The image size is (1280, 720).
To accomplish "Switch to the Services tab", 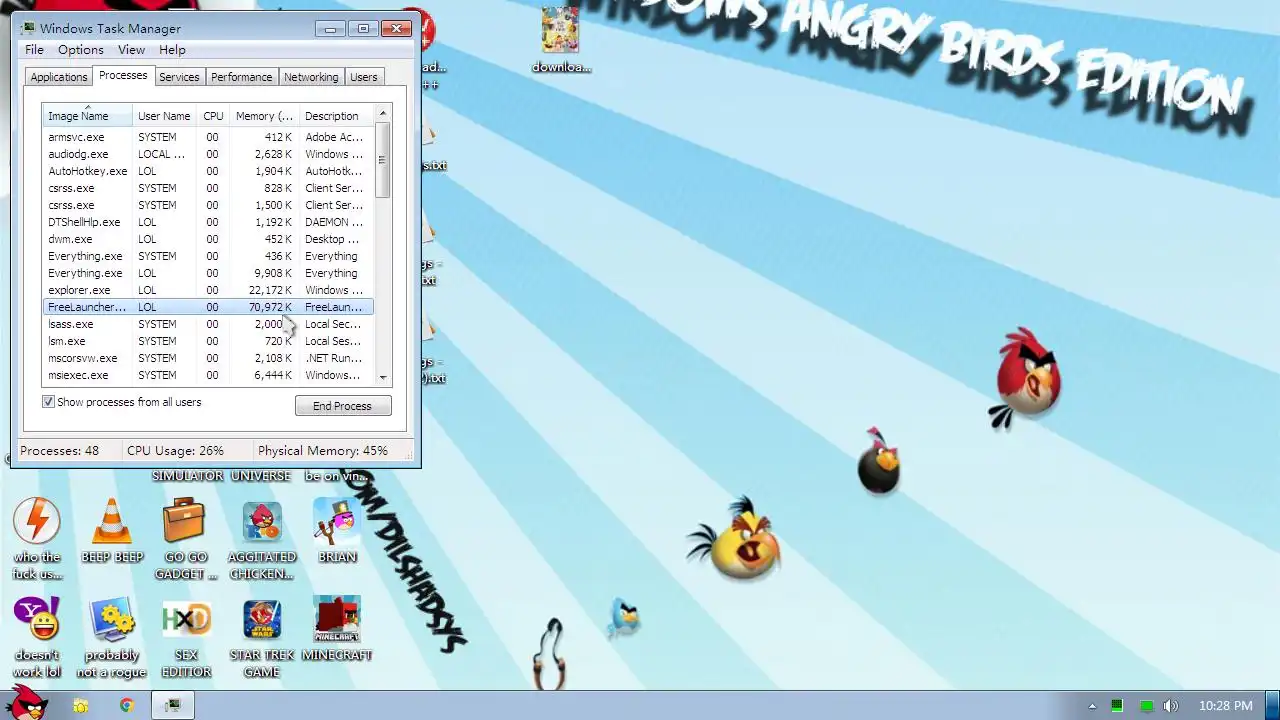I will coord(179,77).
